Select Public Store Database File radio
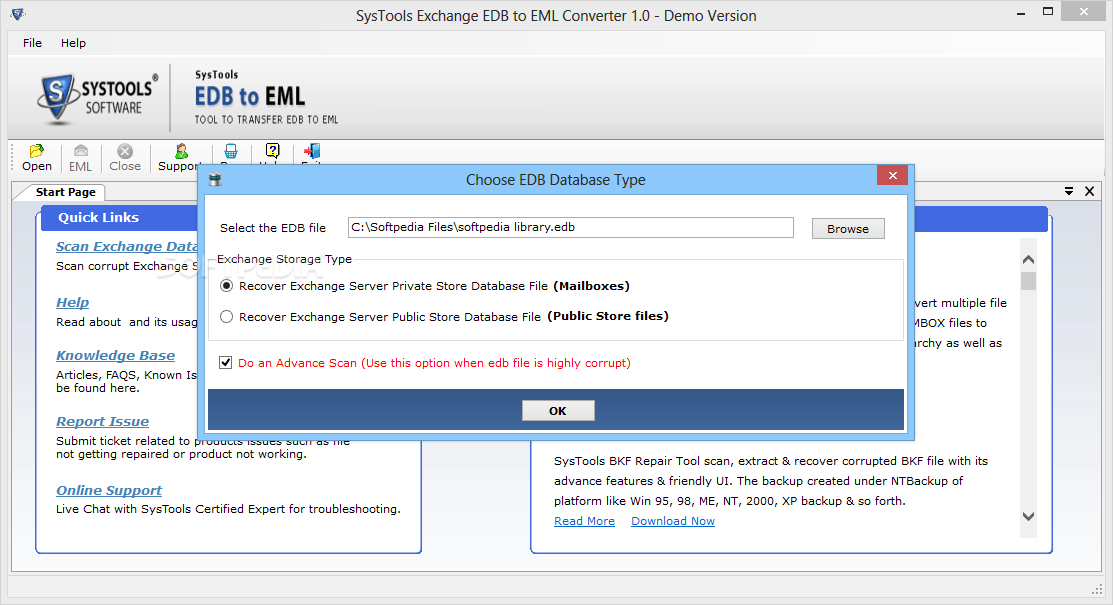 tap(226, 317)
